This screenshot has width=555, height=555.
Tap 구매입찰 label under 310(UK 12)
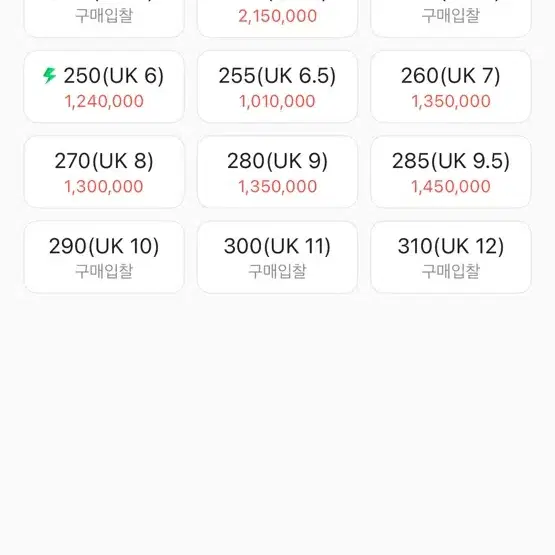pos(451,271)
